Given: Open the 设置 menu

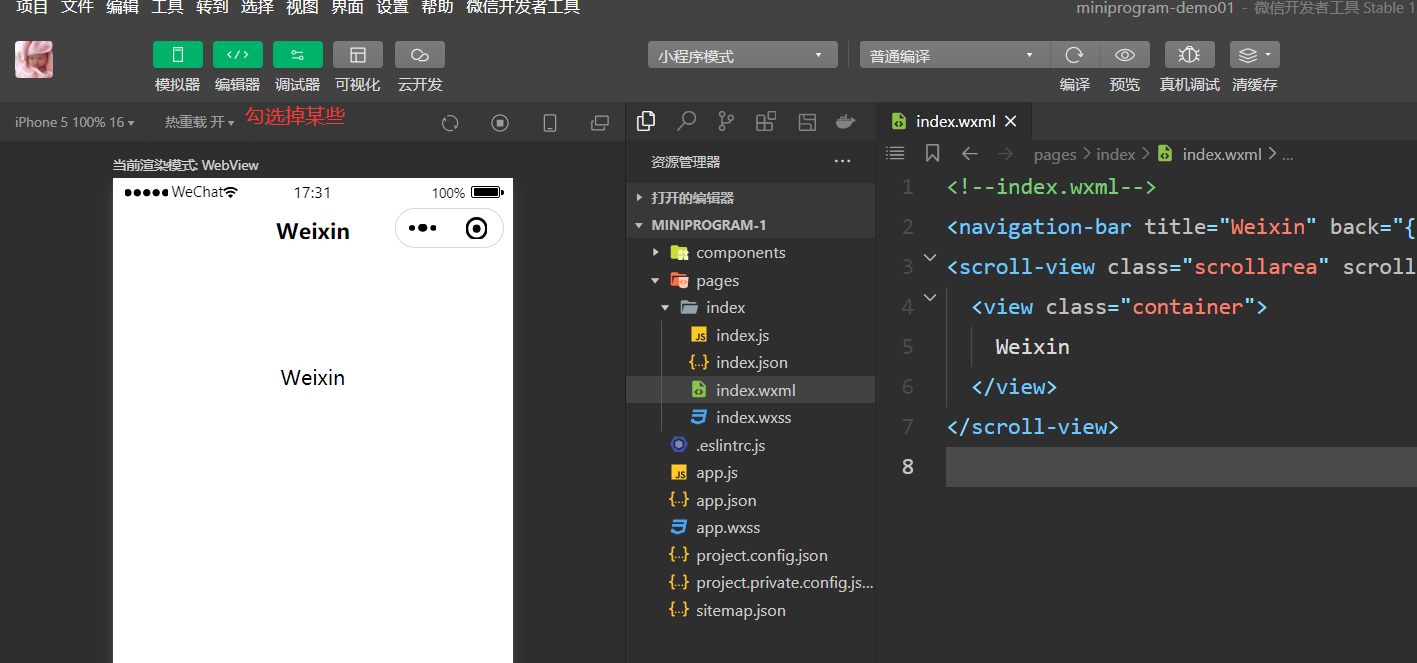Looking at the screenshot, I should [x=392, y=8].
